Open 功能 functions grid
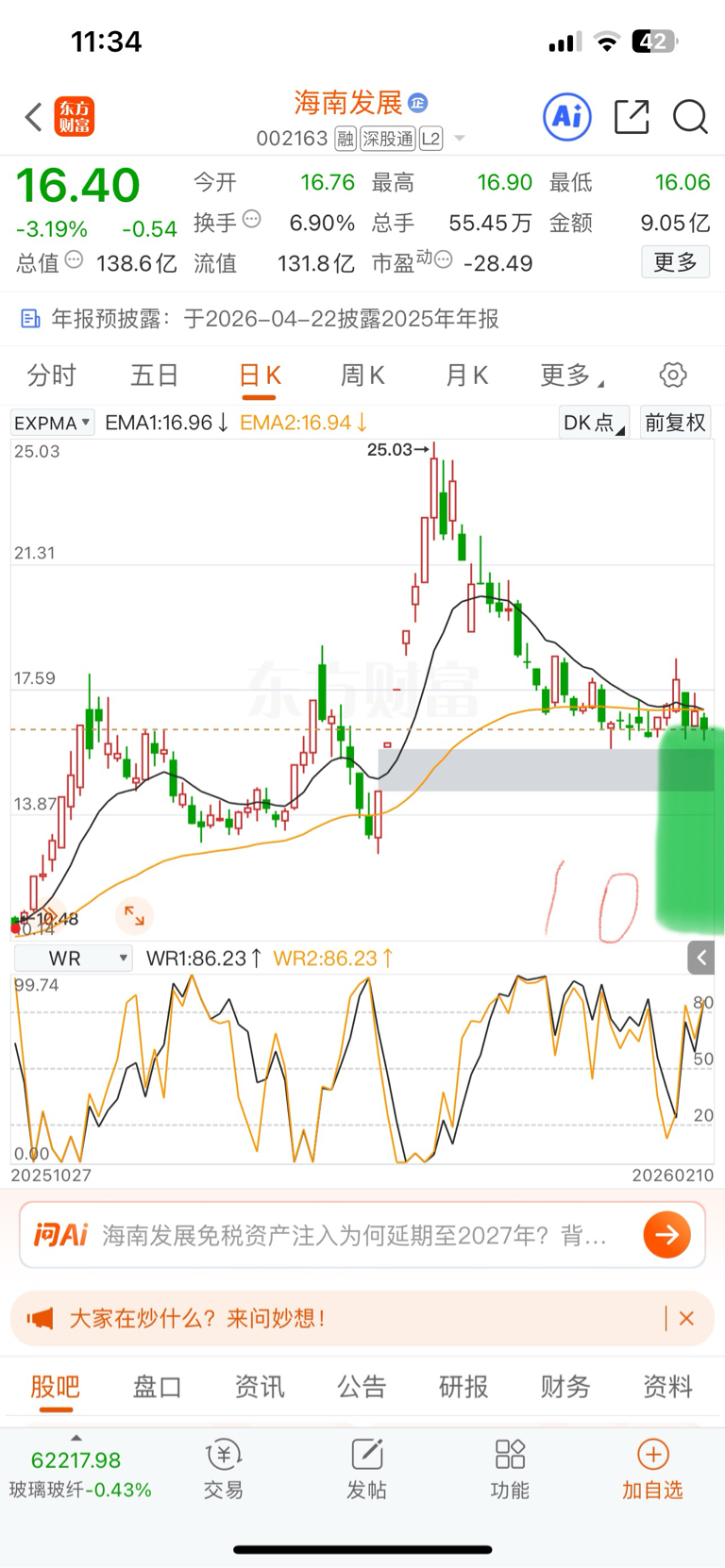Screen dimensions: 725x1568 coord(510,1470)
